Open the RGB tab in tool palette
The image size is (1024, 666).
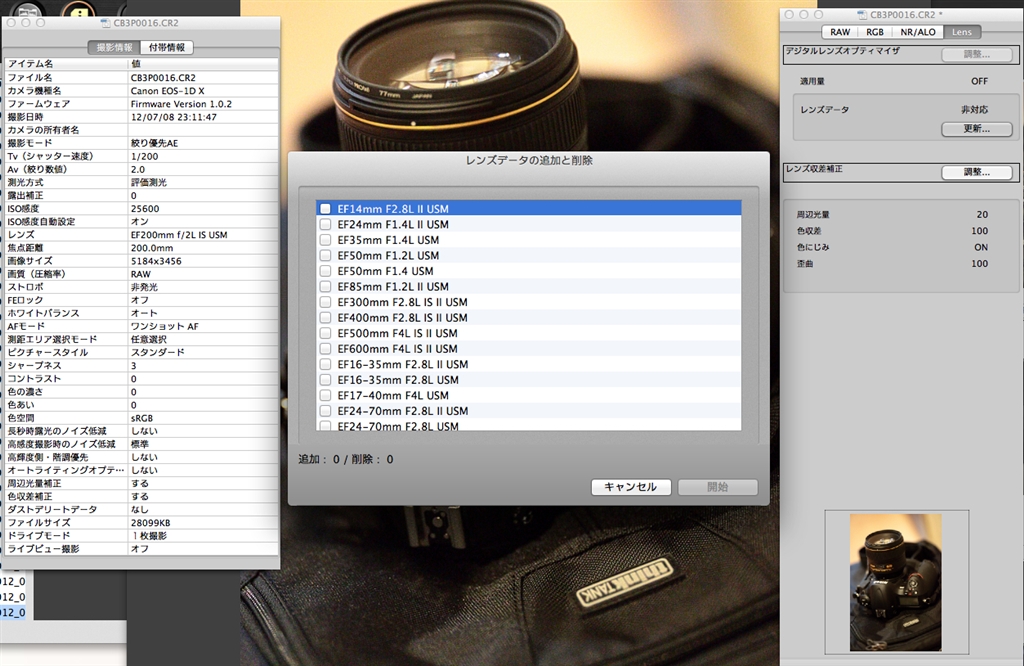click(x=874, y=32)
